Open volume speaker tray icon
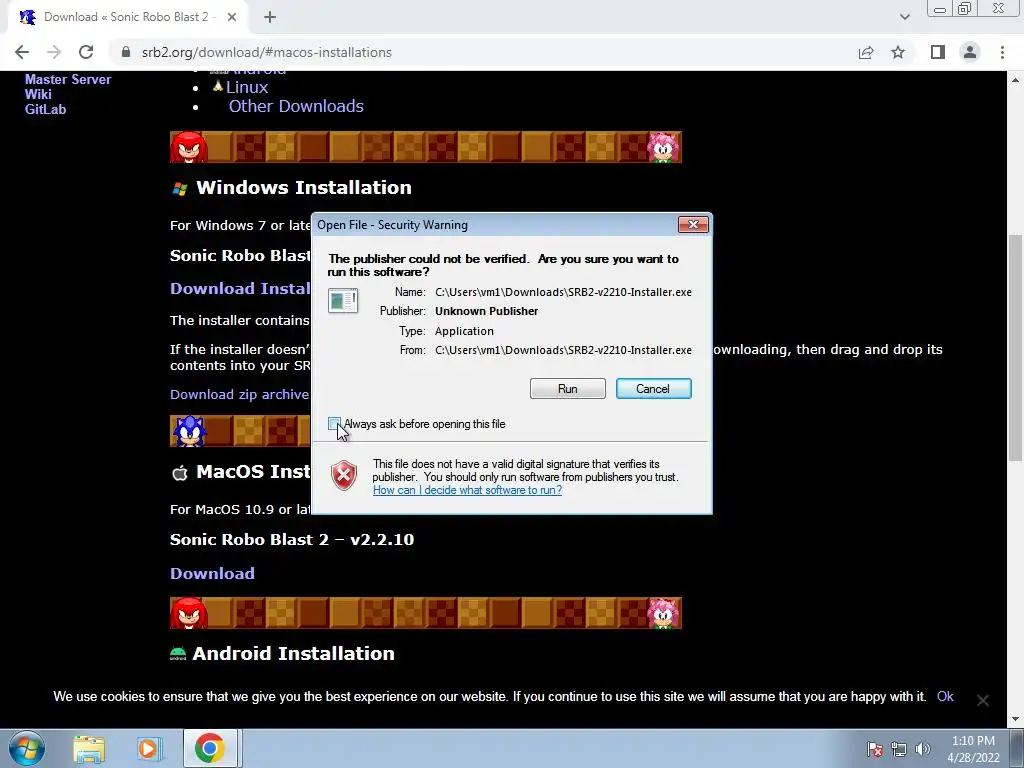The height and width of the screenshot is (768, 1024). click(923, 749)
